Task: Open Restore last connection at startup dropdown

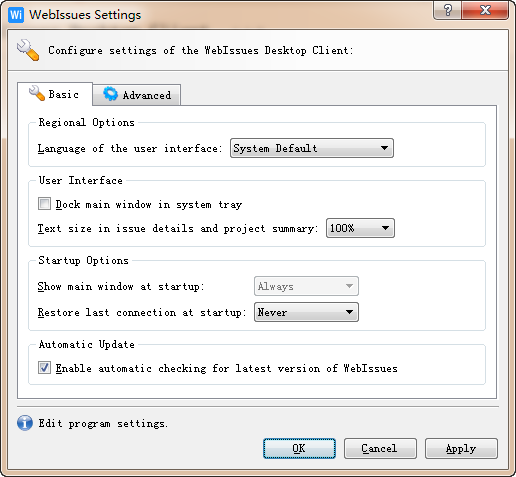Action: click(x=306, y=312)
